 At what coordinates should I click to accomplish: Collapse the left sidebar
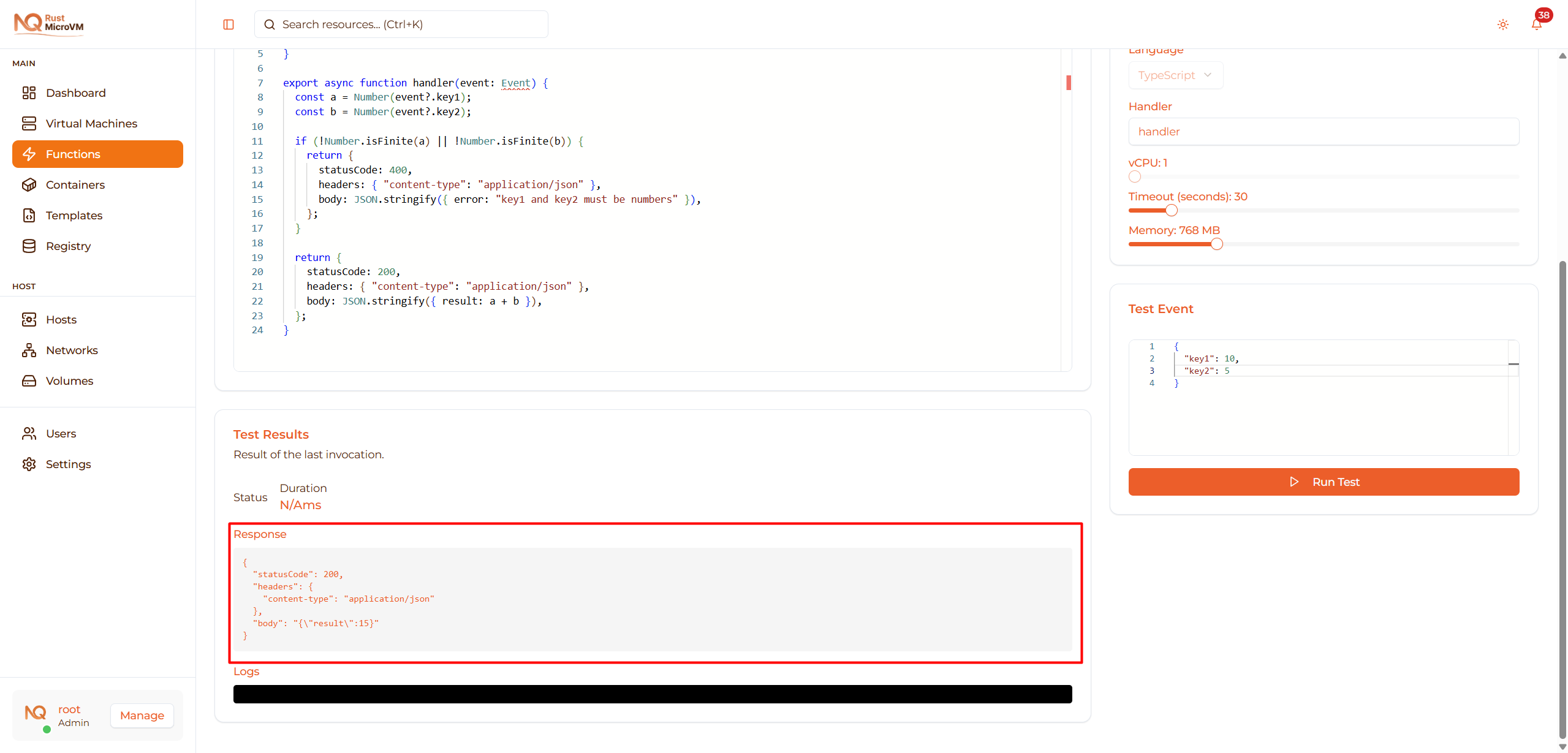(229, 25)
